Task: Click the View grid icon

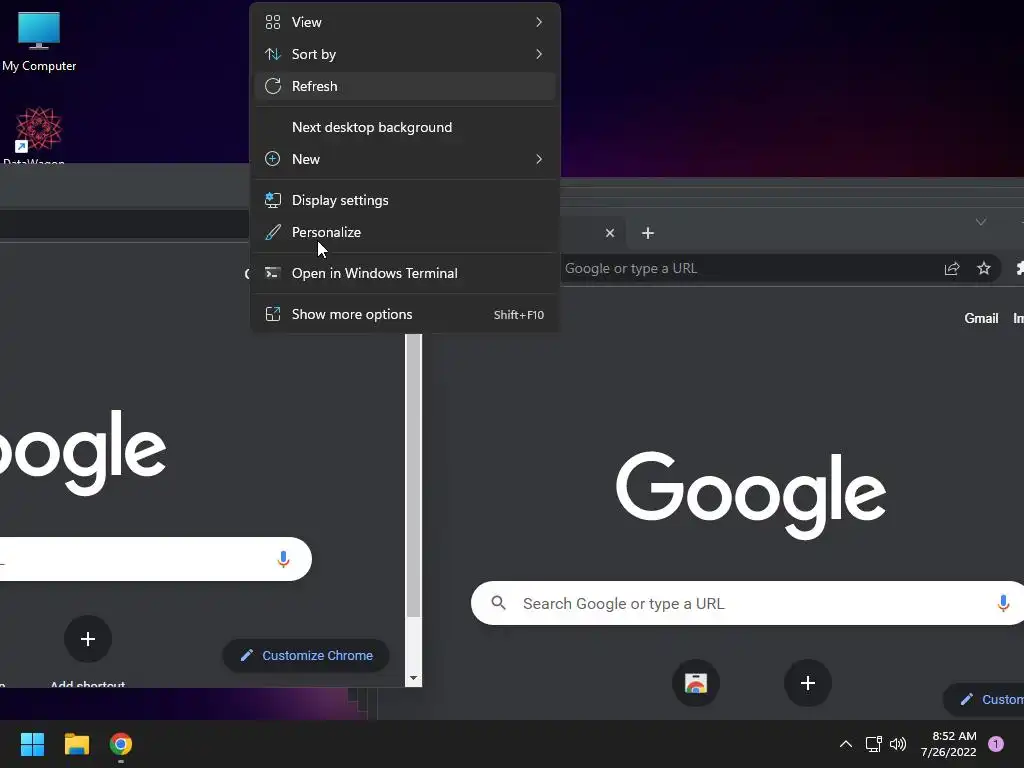Action: pyautogui.click(x=273, y=22)
